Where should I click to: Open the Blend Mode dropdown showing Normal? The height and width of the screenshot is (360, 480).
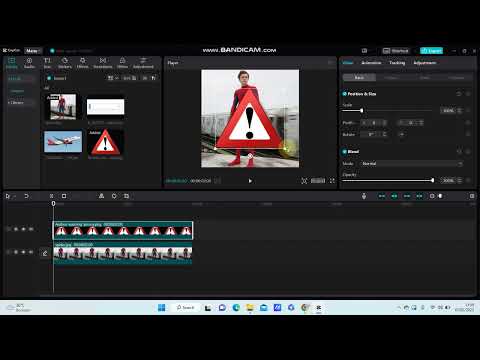412,164
